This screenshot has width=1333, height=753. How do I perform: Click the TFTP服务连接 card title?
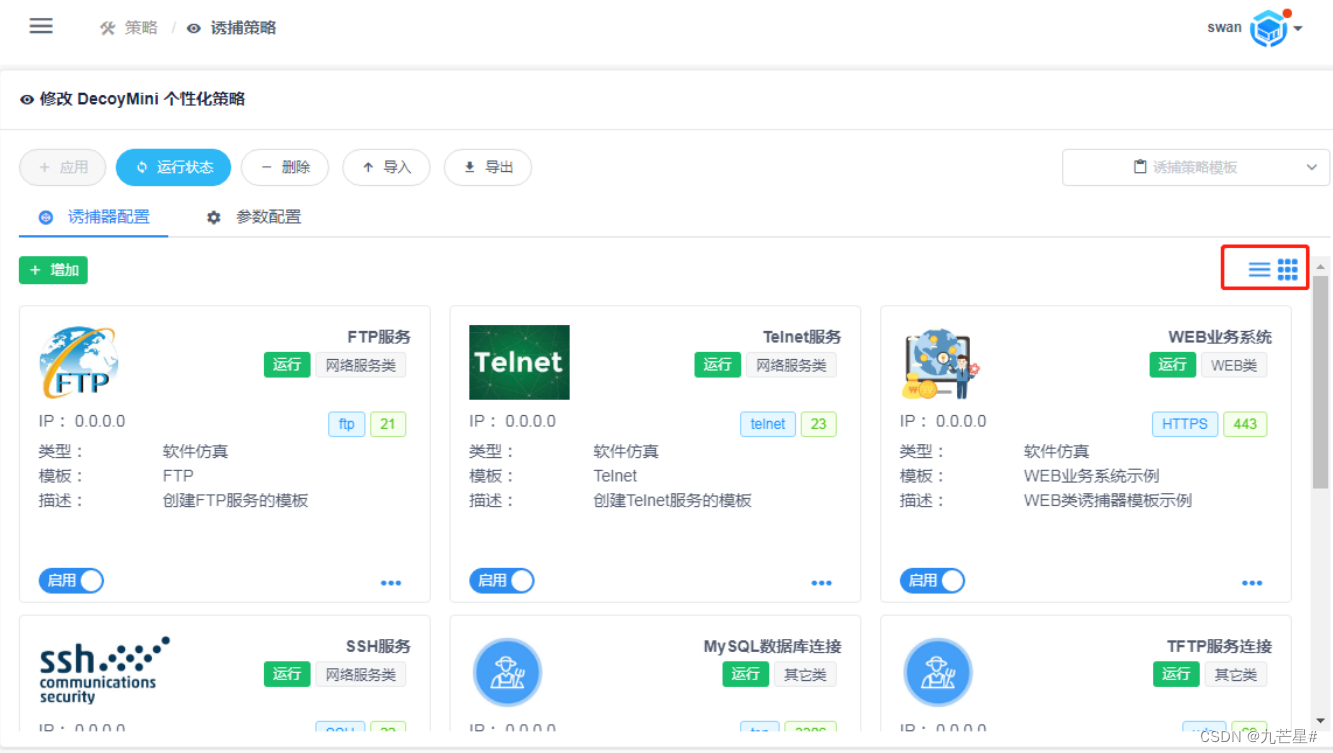1220,646
